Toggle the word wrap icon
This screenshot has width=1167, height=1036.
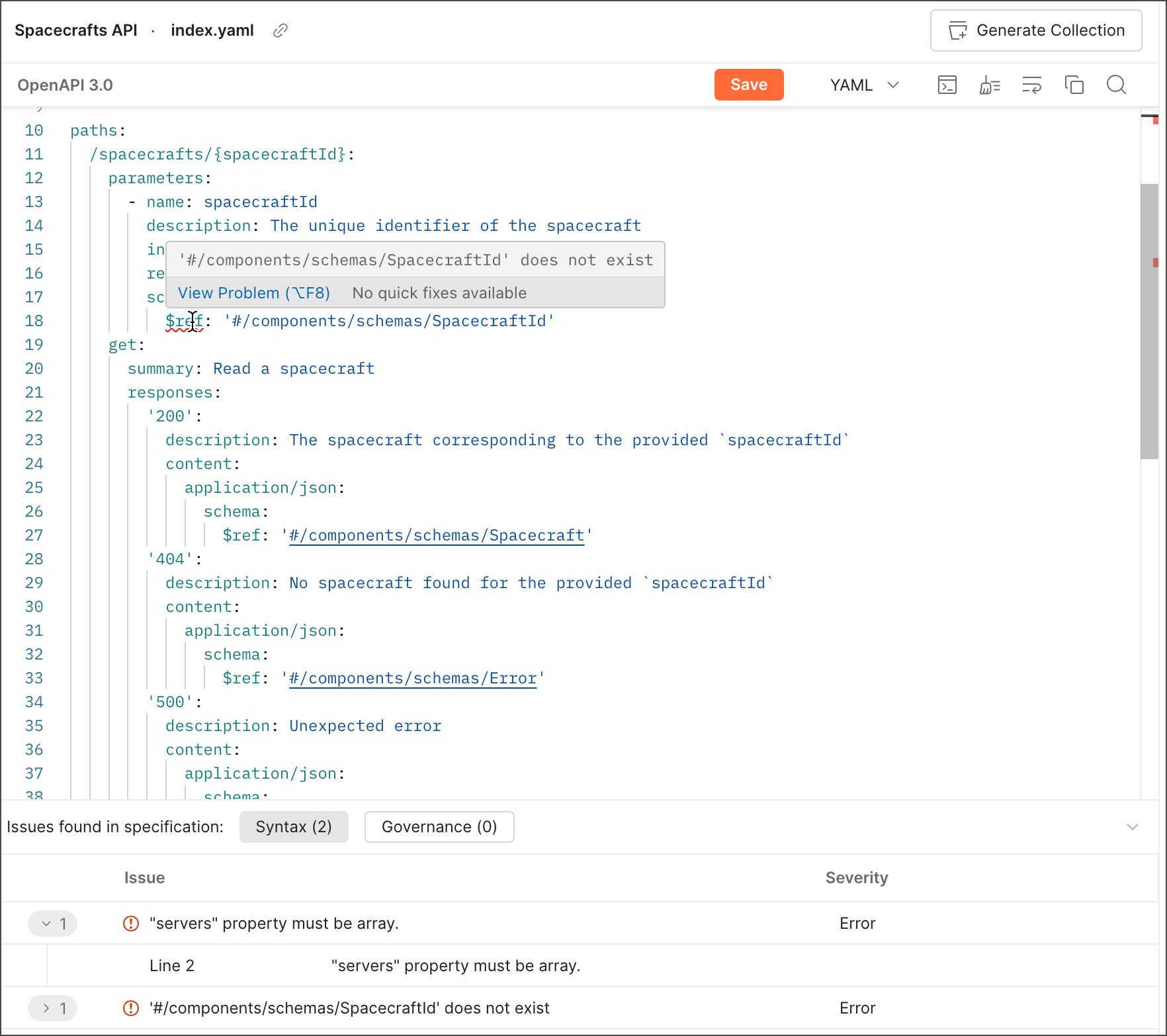[1032, 85]
